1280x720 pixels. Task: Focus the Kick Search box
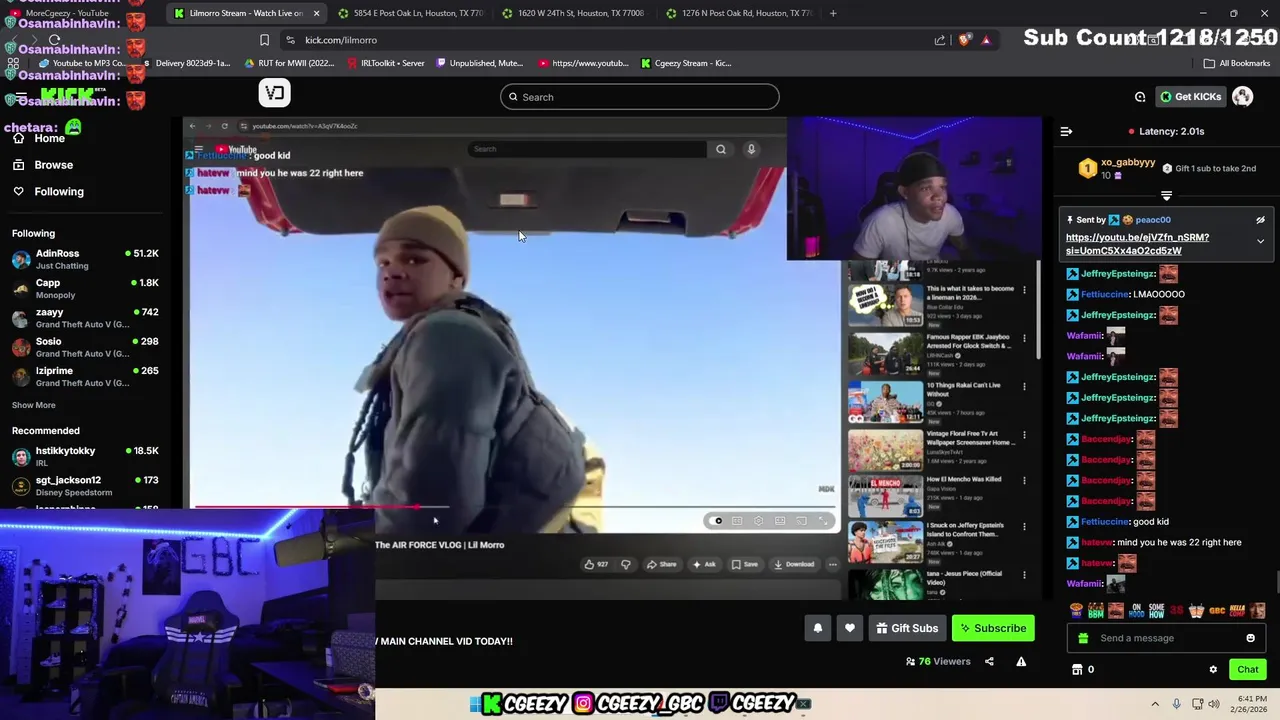point(640,97)
